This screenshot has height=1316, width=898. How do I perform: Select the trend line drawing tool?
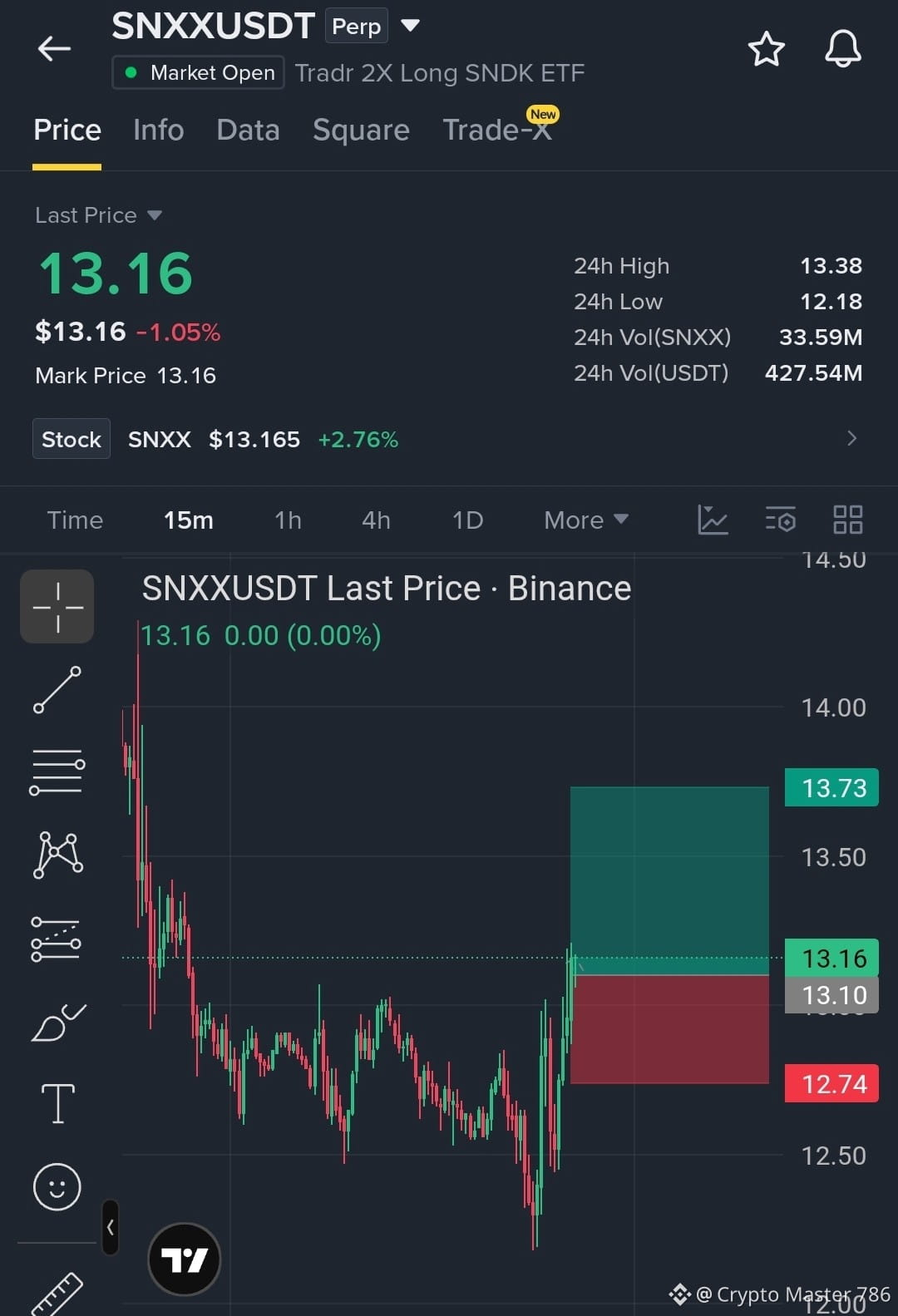(57, 690)
